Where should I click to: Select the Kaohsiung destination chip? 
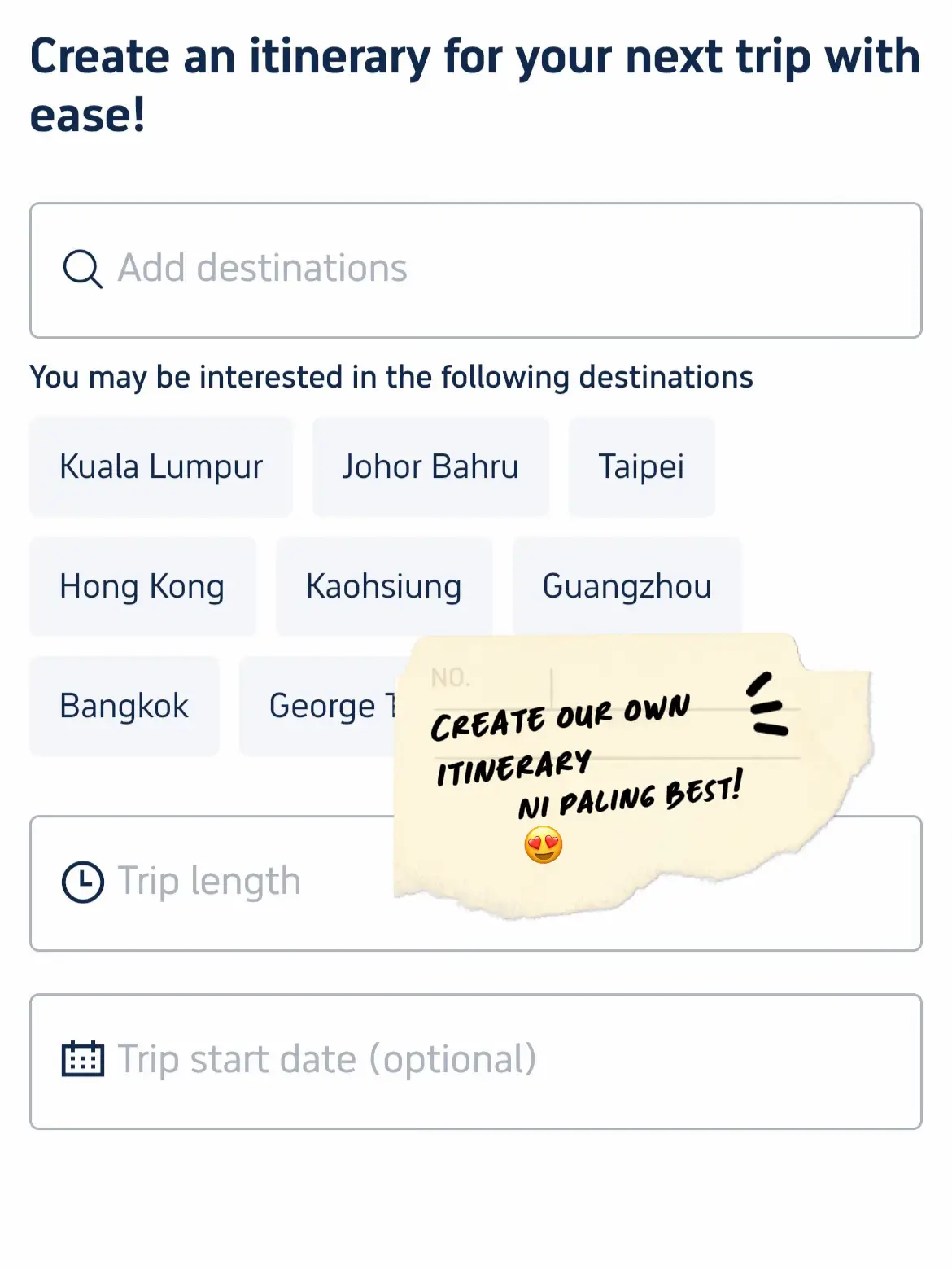(x=384, y=587)
